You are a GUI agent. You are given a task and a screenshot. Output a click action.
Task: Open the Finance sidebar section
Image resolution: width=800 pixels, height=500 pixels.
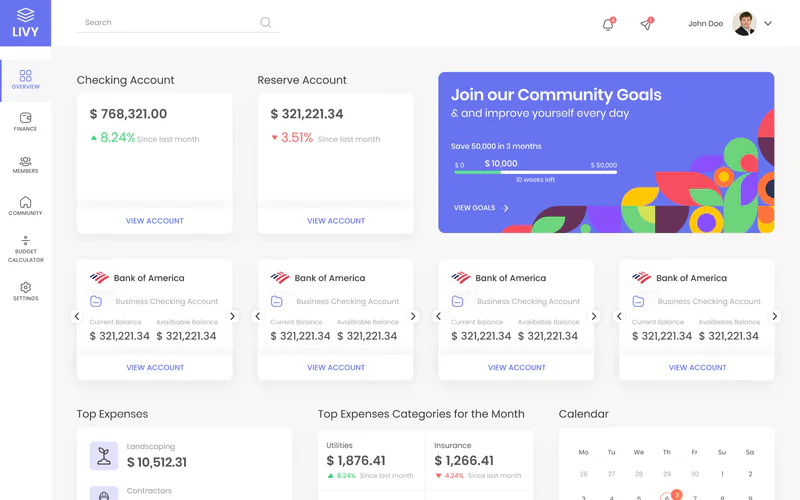26,122
